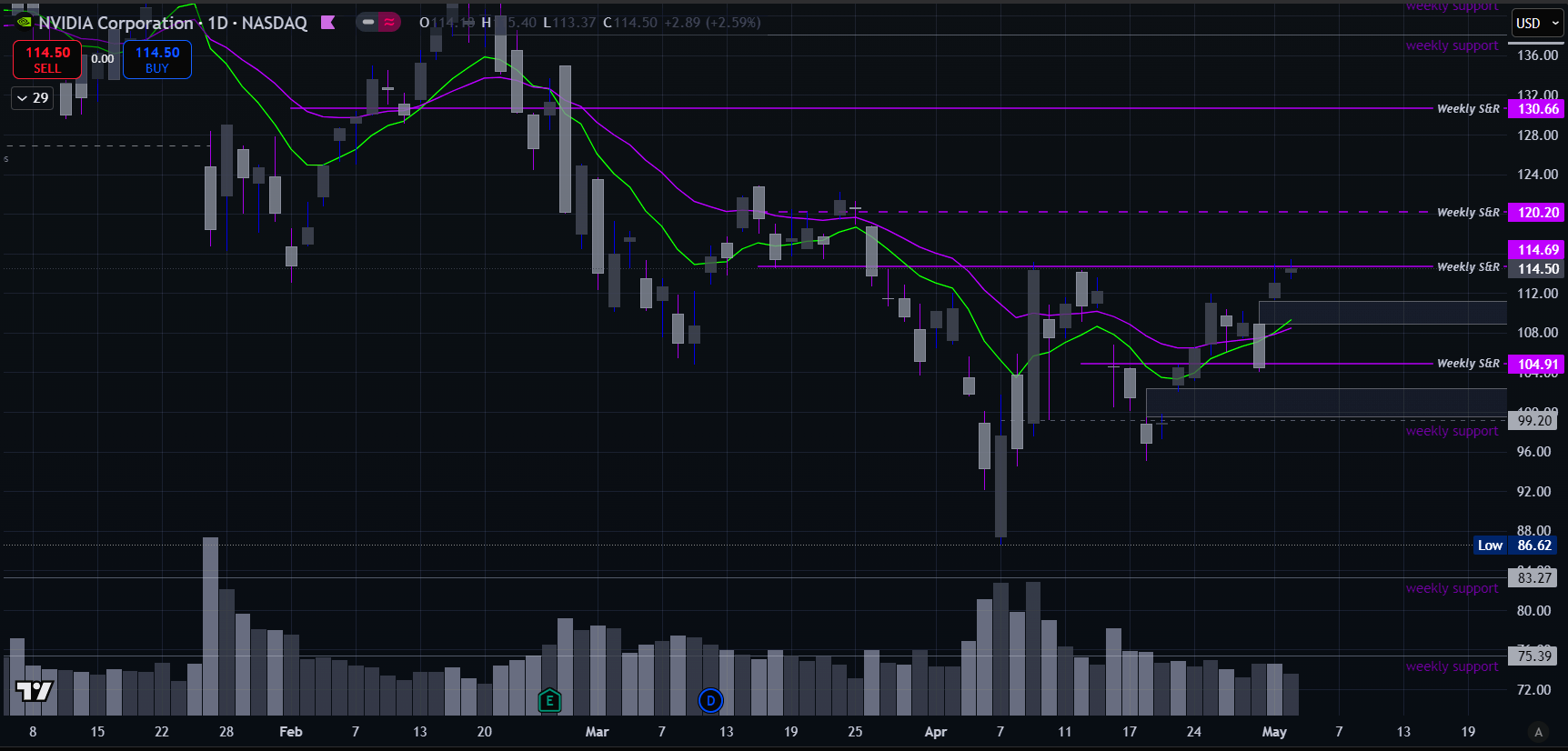The width and height of the screenshot is (1568, 751).
Task: Click the Weekly S&R text at 130.66 line
Action: click(1468, 109)
